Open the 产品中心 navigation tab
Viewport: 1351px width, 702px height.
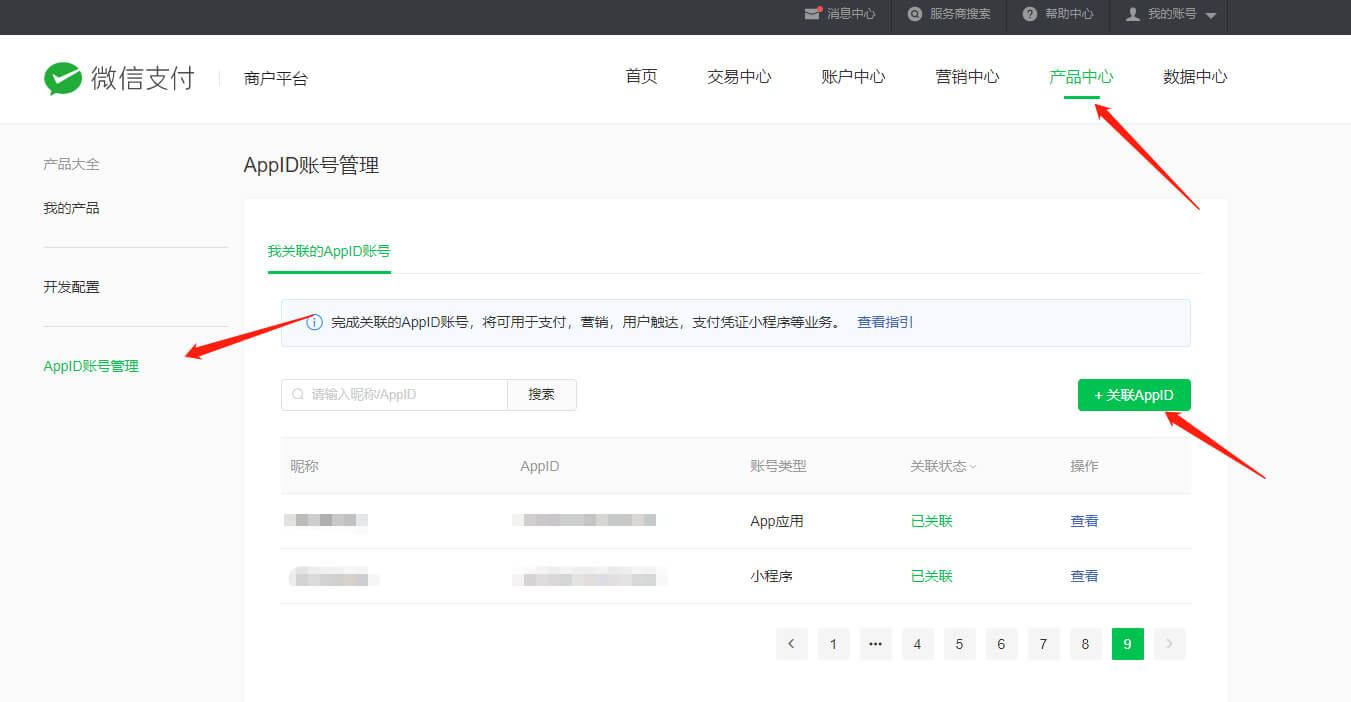coord(1081,77)
